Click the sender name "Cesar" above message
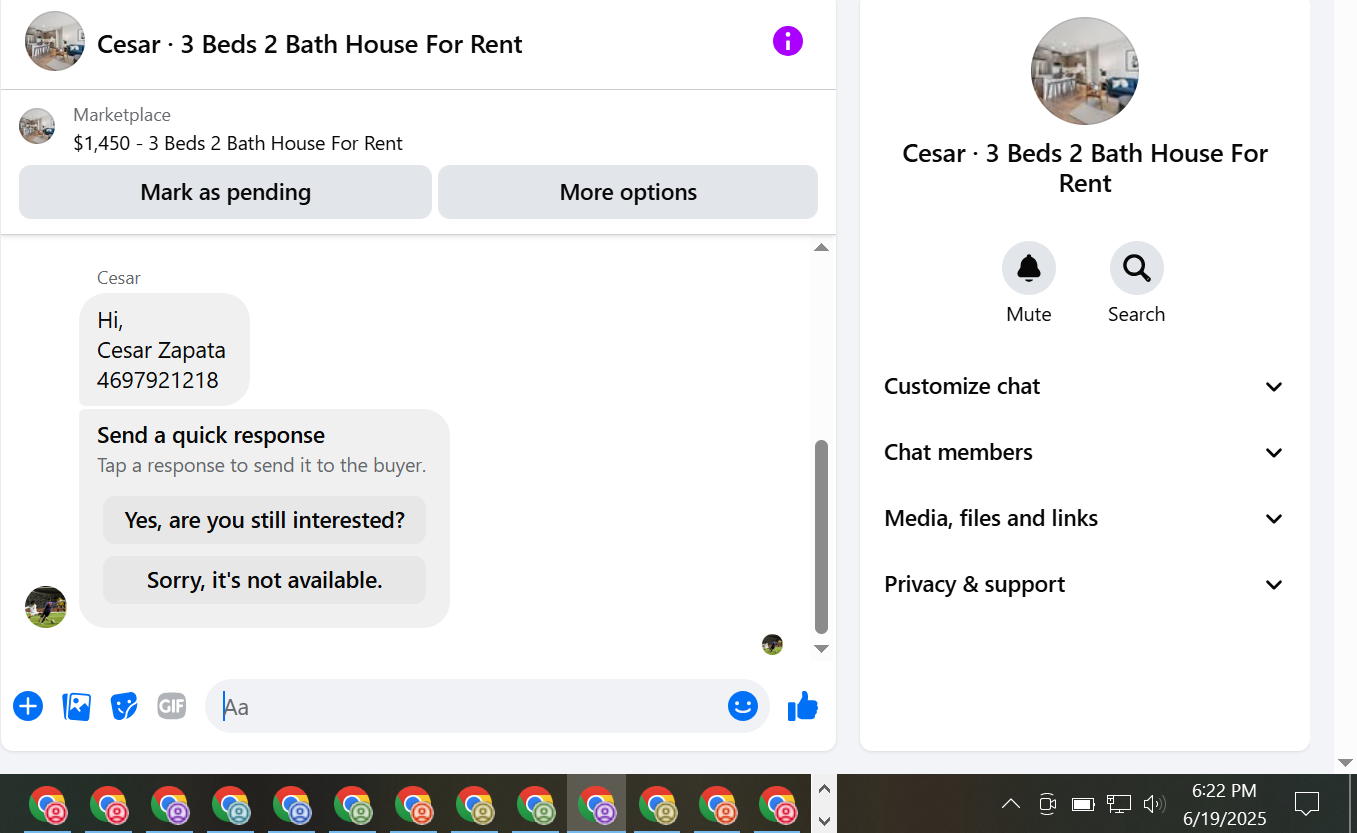The width and height of the screenshot is (1357, 833). pos(119,277)
